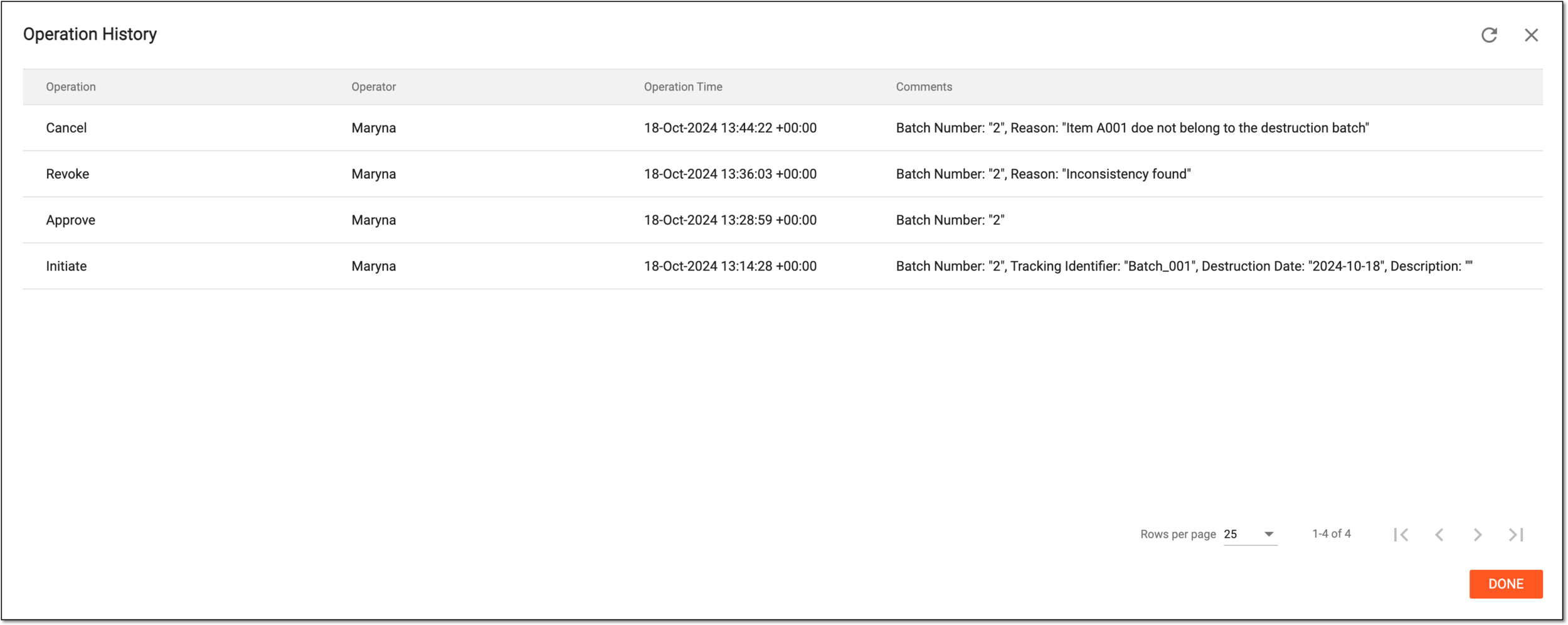Click operator Maryna in Cancel row

[374, 128]
